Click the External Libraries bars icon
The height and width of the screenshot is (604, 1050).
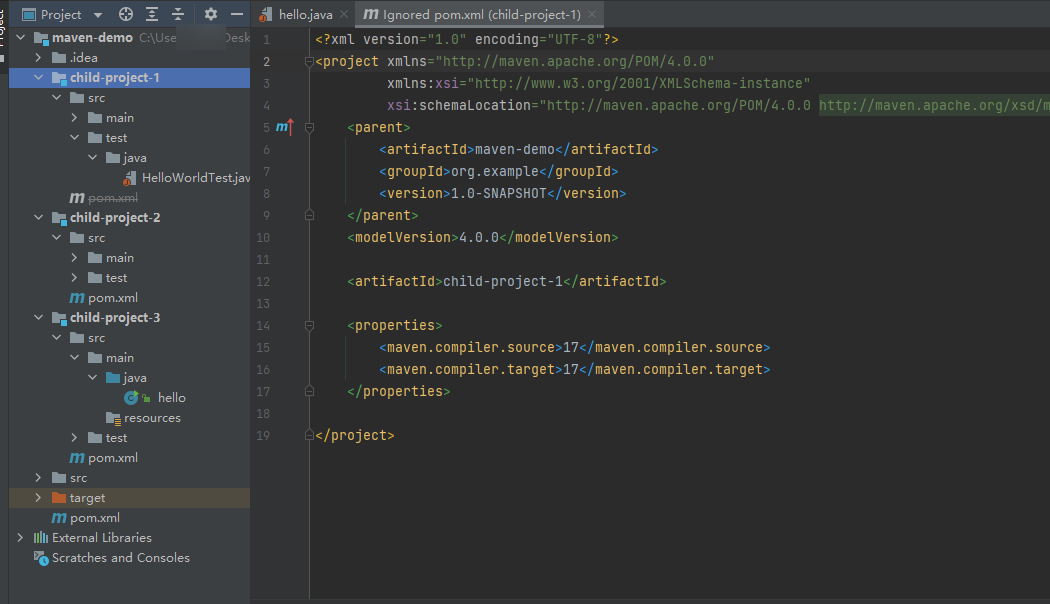(x=41, y=538)
